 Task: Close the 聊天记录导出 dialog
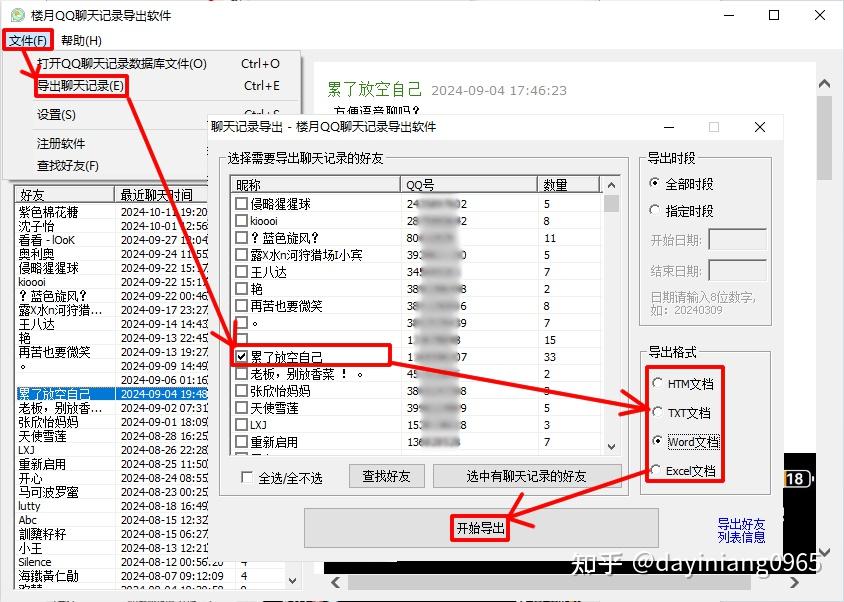pos(759,127)
